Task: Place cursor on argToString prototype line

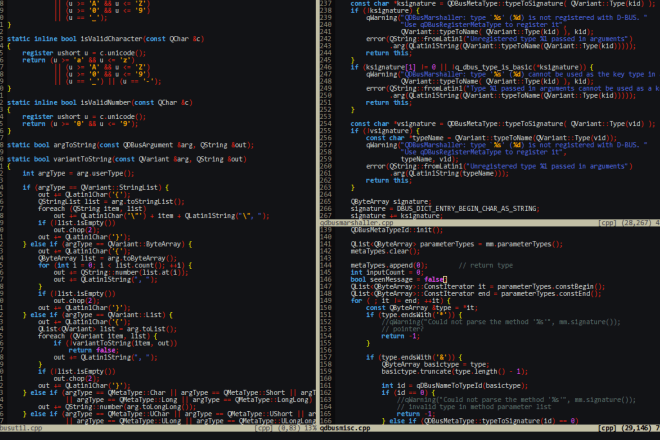Action: pos(130,145)
